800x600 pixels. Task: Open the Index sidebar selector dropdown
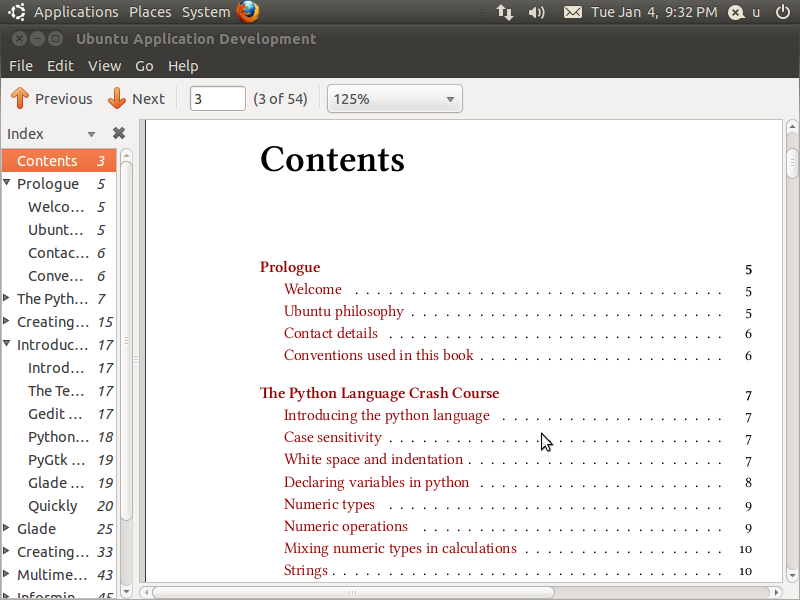[x=91, y=134]
